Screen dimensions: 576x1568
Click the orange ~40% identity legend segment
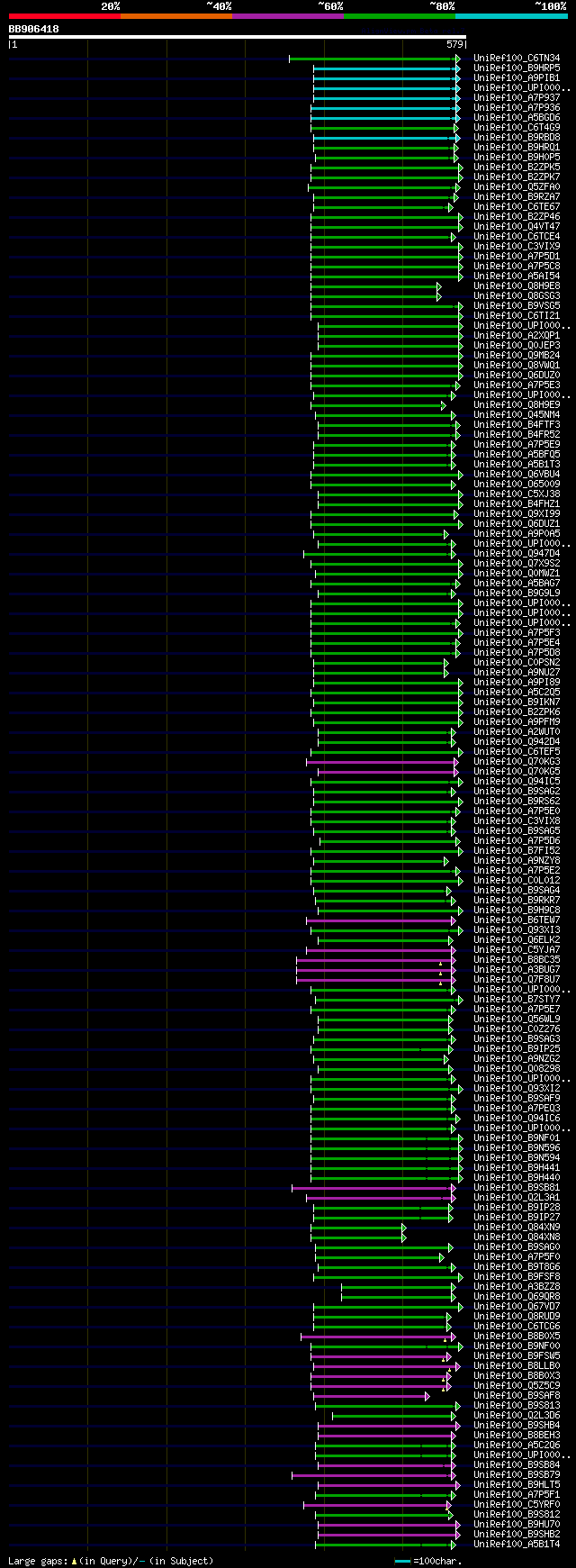point(175,16)
